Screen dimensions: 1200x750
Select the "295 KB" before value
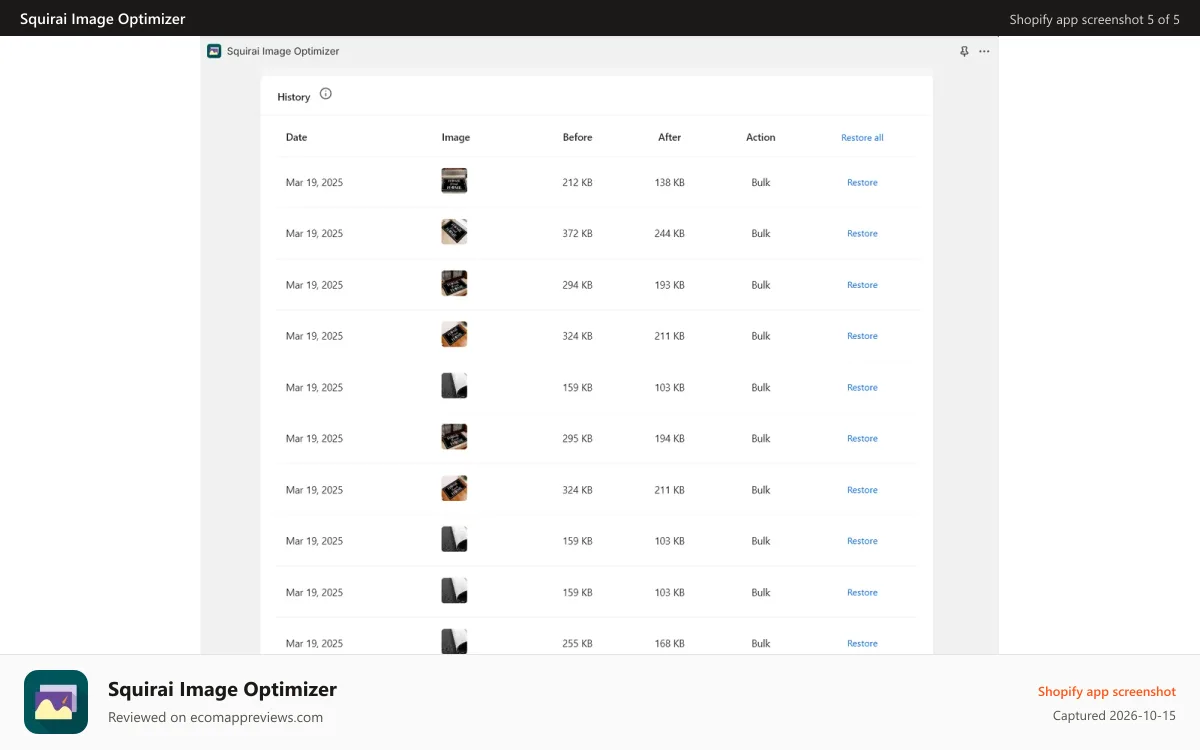pos(577,439)
